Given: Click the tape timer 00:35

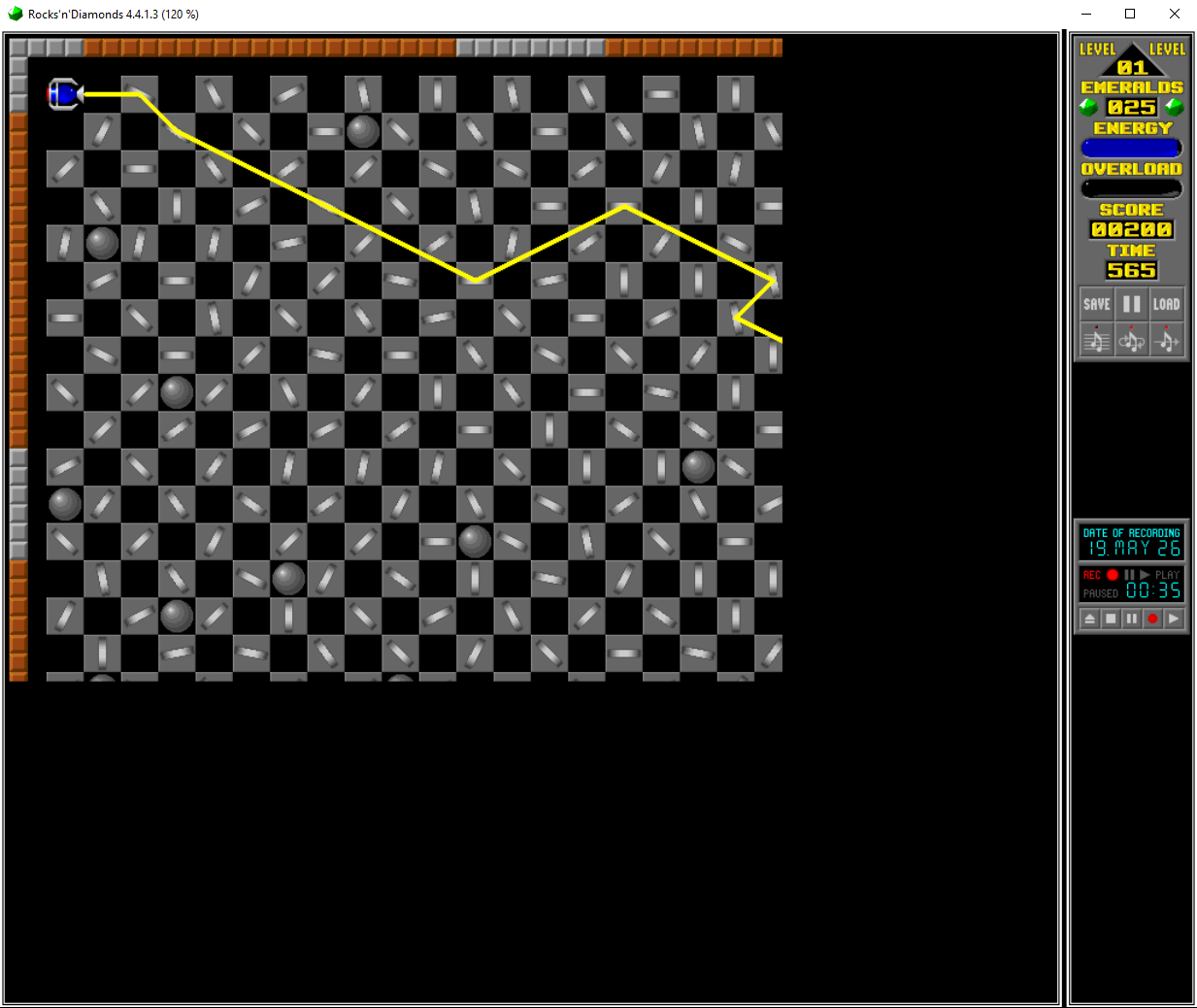Looking at the screenshot, I should coord(1153,590).
